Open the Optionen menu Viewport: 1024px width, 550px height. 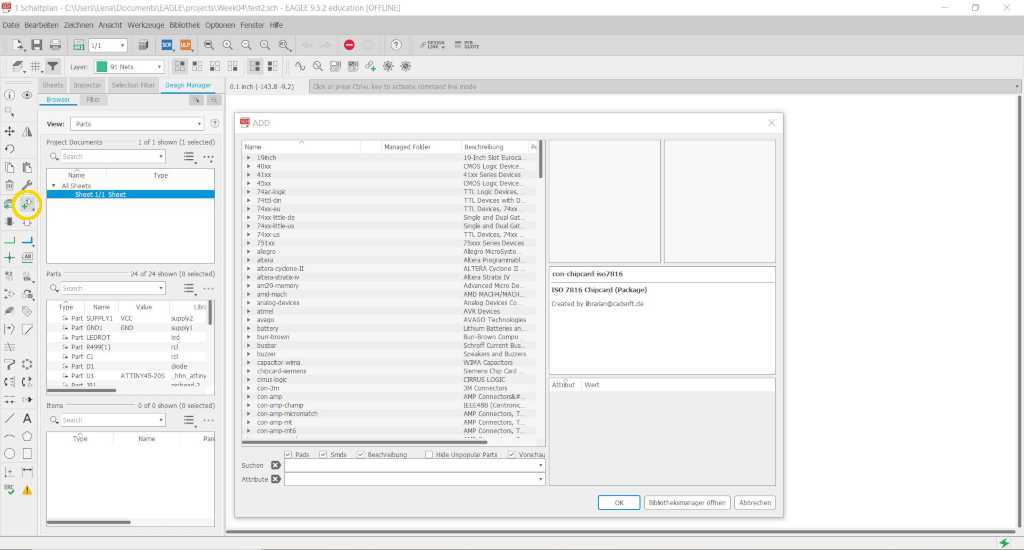219,25
